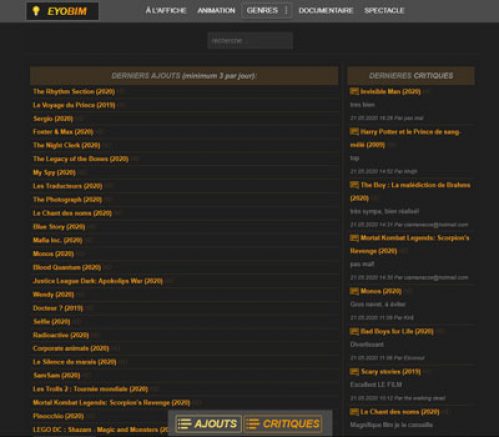Select the SPECTACLE menu item
Screen dimensions: 499x437
(x=384, y=11)
